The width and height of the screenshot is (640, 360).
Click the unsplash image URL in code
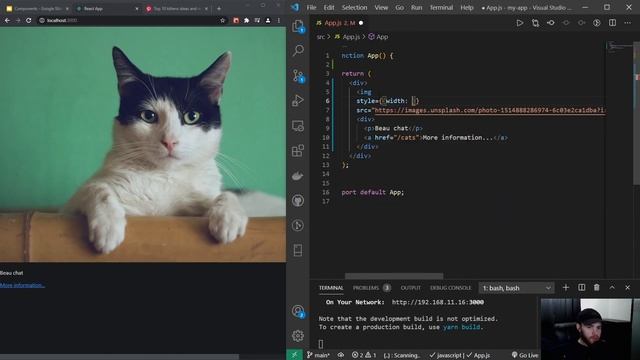coord(489,110)
